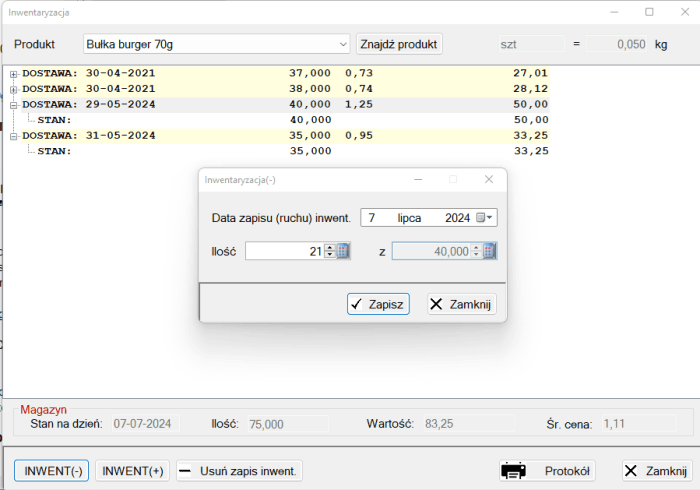The width and height of the screenshot is (700, 490).
Task: Click into the Ilość quantity field showing 21
Action: [x=284, y=251]
